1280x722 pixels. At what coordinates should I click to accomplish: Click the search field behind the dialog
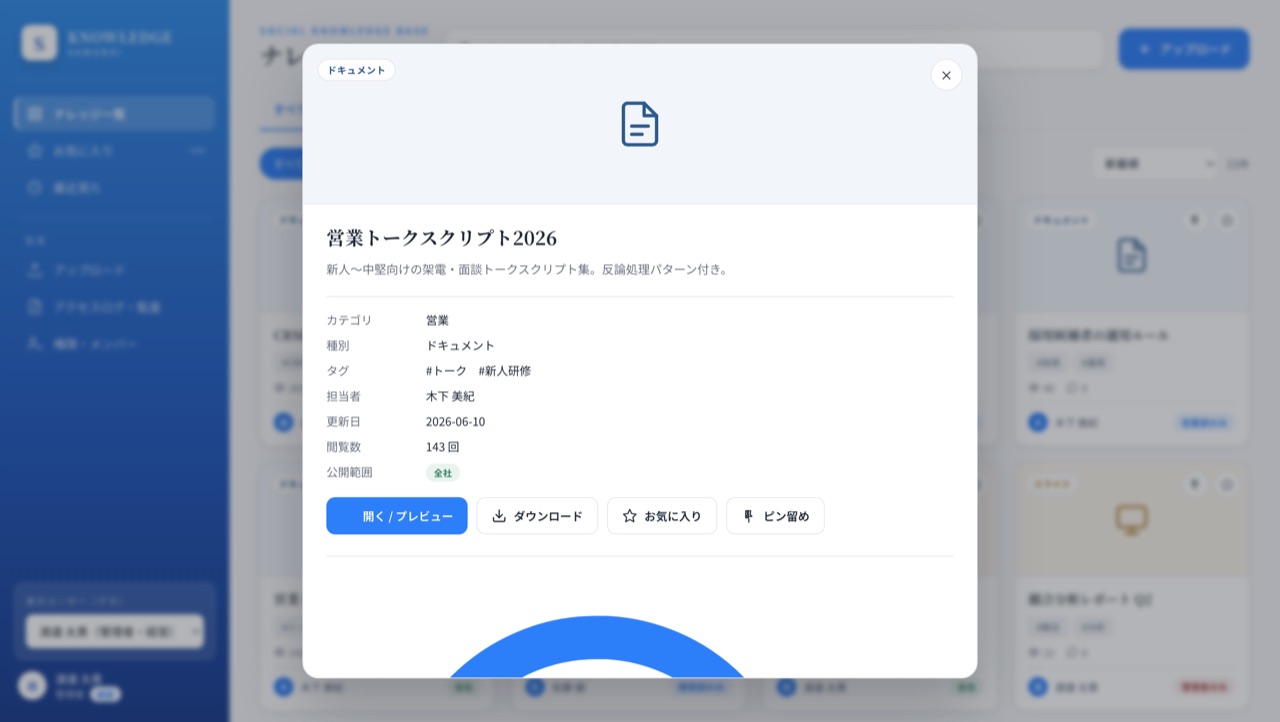pos(775,49)
